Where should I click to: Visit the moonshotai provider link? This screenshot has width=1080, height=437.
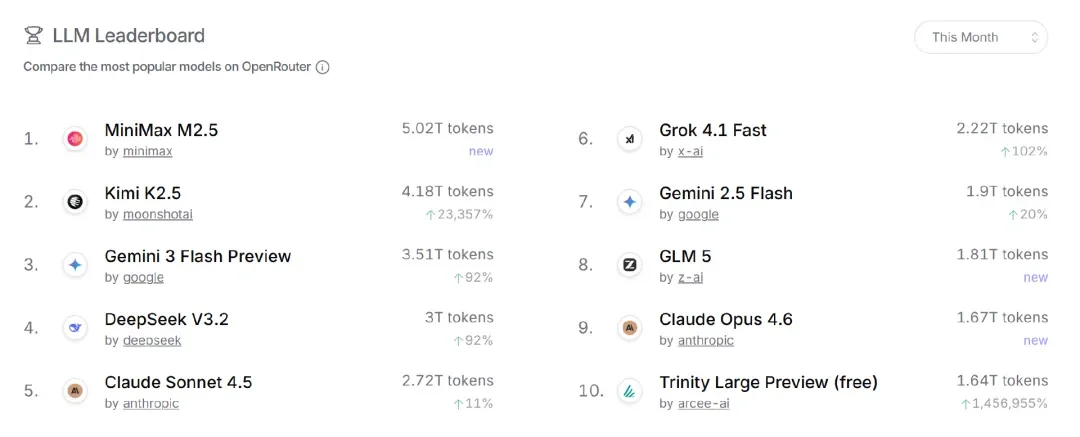[157, 214]
